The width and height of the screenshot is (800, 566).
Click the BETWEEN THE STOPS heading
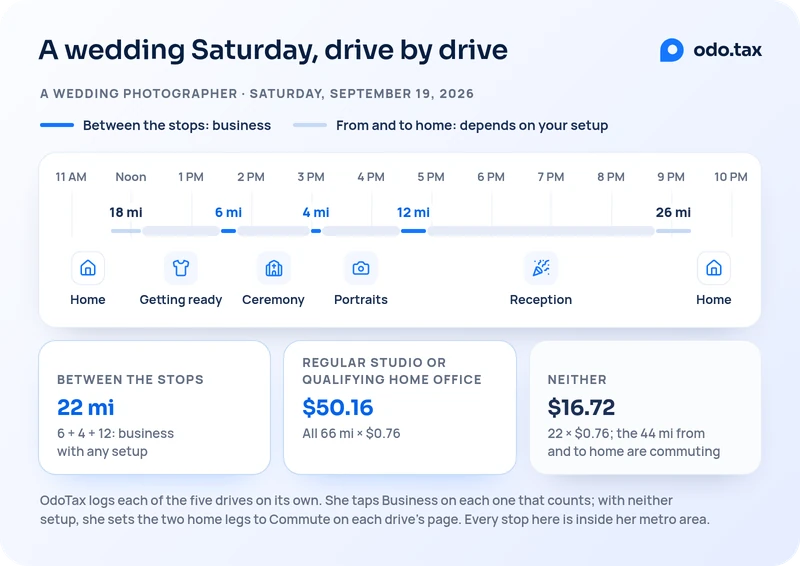pyautogui.click(x=130, y=380)
